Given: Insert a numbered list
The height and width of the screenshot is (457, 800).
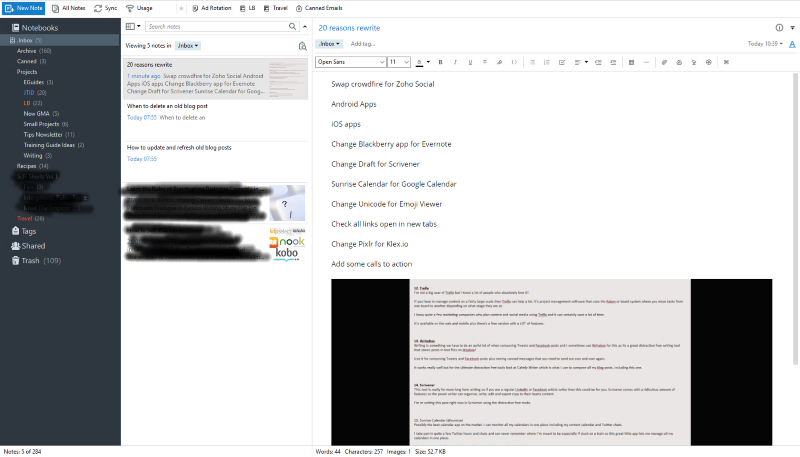Looking at the screenshot, I should (x=547, y=62).
